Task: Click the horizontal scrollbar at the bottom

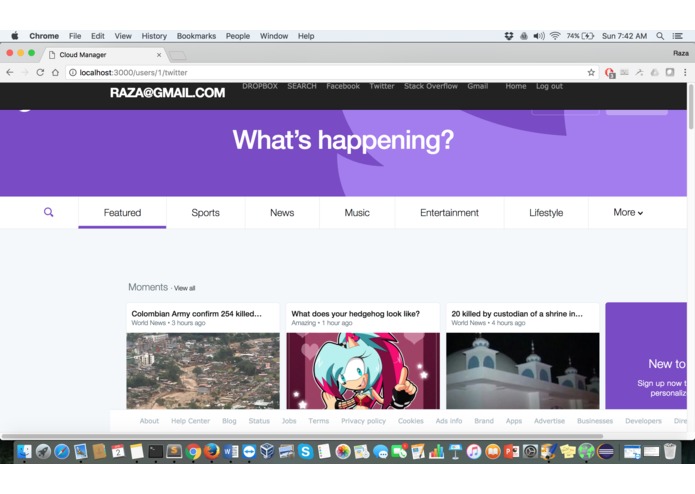Action: (302, 436)
